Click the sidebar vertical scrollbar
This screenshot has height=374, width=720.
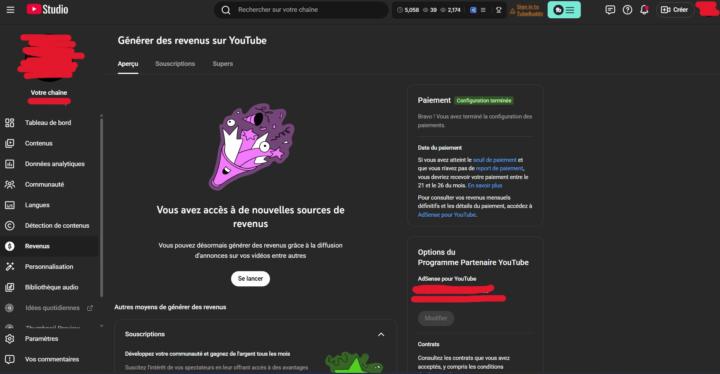[101, 207]
